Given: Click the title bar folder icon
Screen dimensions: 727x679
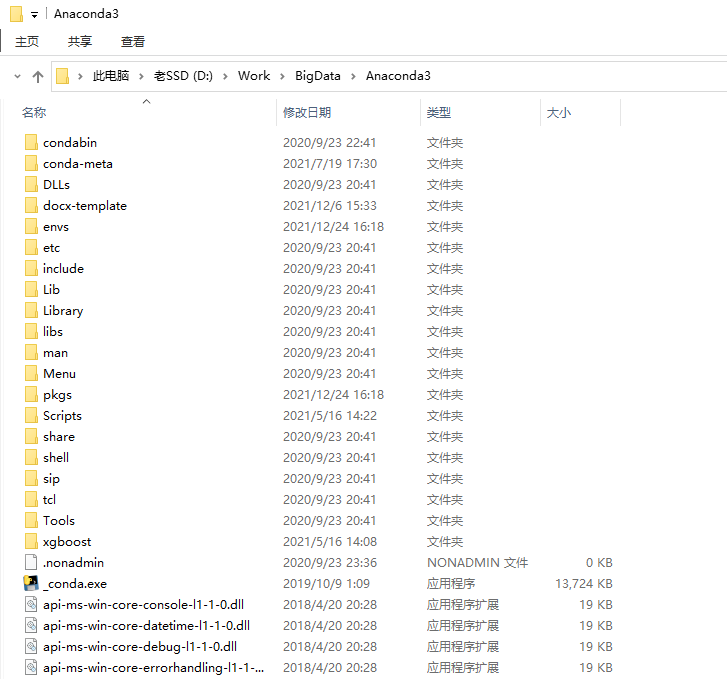Looking at the screenshot, I should pyautogui.click(x=16, y=14).
